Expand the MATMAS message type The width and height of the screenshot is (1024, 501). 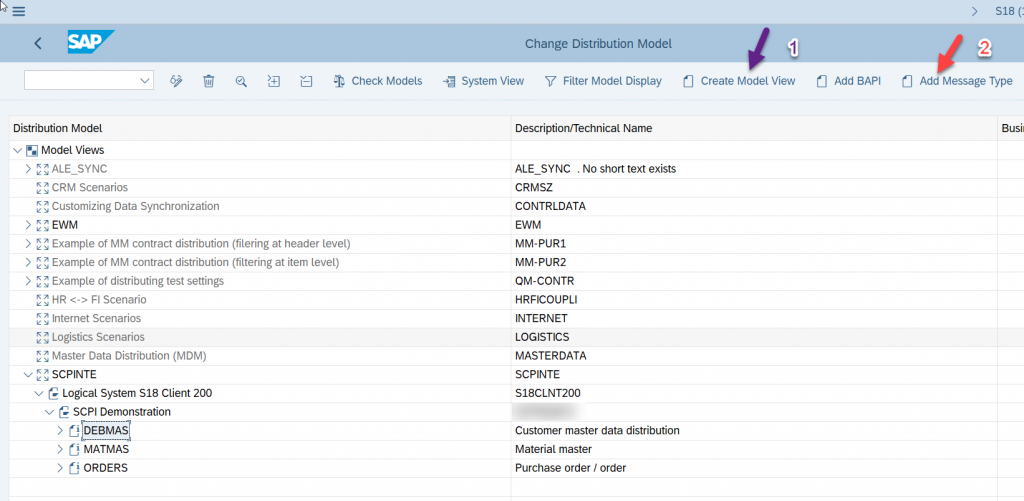point(60,449)
